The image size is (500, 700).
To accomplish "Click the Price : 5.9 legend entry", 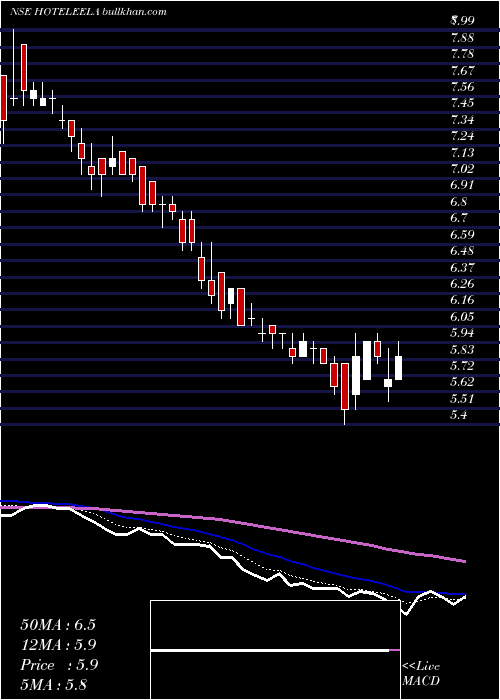I will point(58,665).
